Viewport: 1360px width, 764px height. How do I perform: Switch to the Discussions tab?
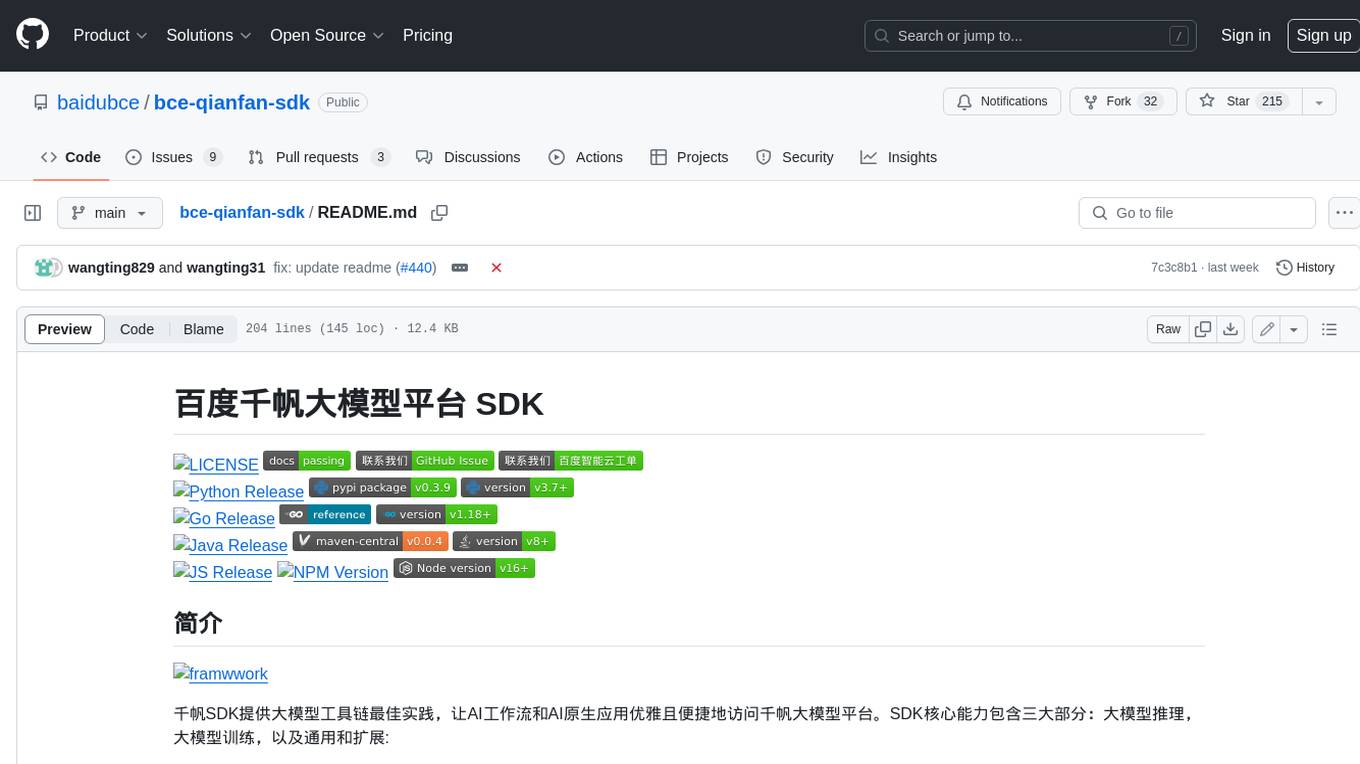468,157
